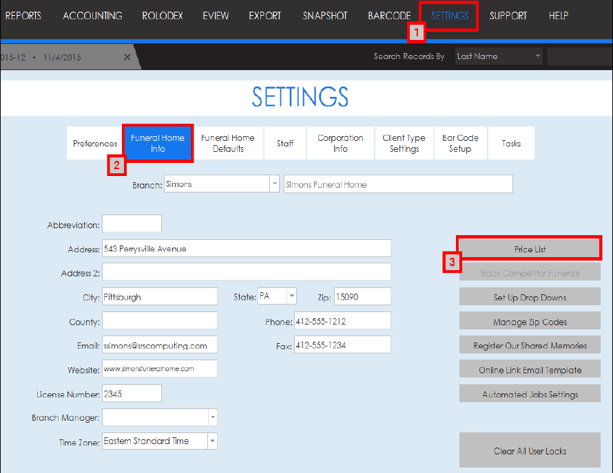Screen dimensions: 613x473
Task: Select the Staff tab
Action: coord(285,144)
